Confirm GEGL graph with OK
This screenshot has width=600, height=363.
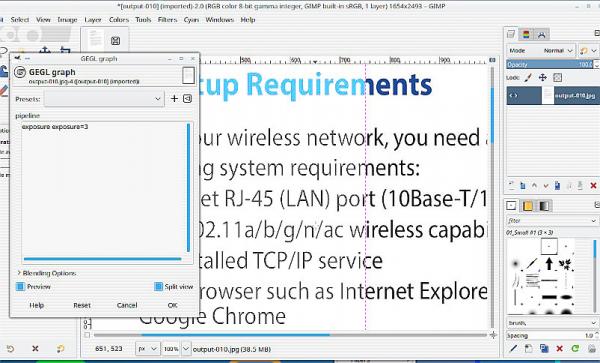tap(173, 305)
